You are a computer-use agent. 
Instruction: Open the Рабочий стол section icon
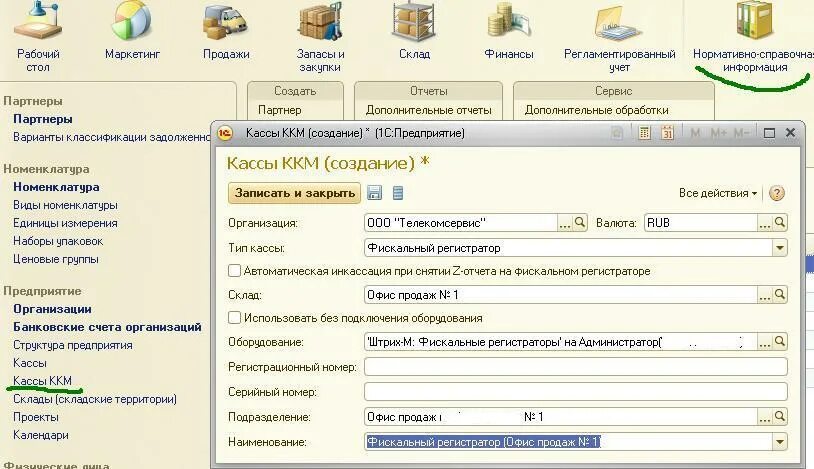[x=37, y=21]
